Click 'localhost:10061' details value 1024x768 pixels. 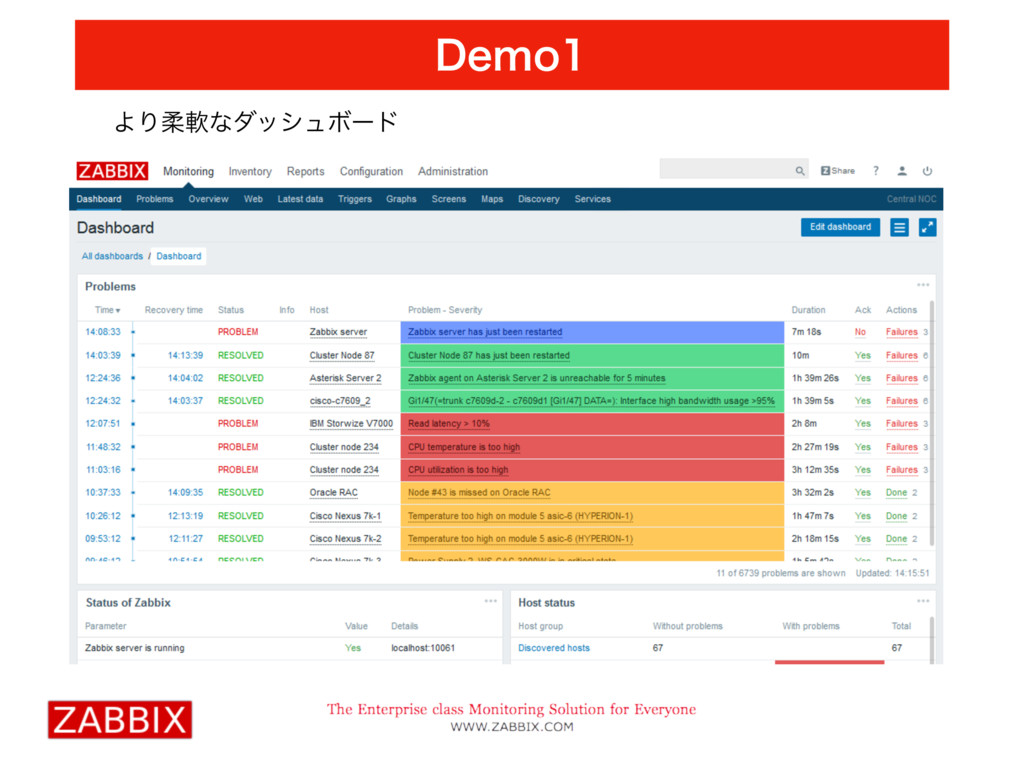(x=423, y=648)
